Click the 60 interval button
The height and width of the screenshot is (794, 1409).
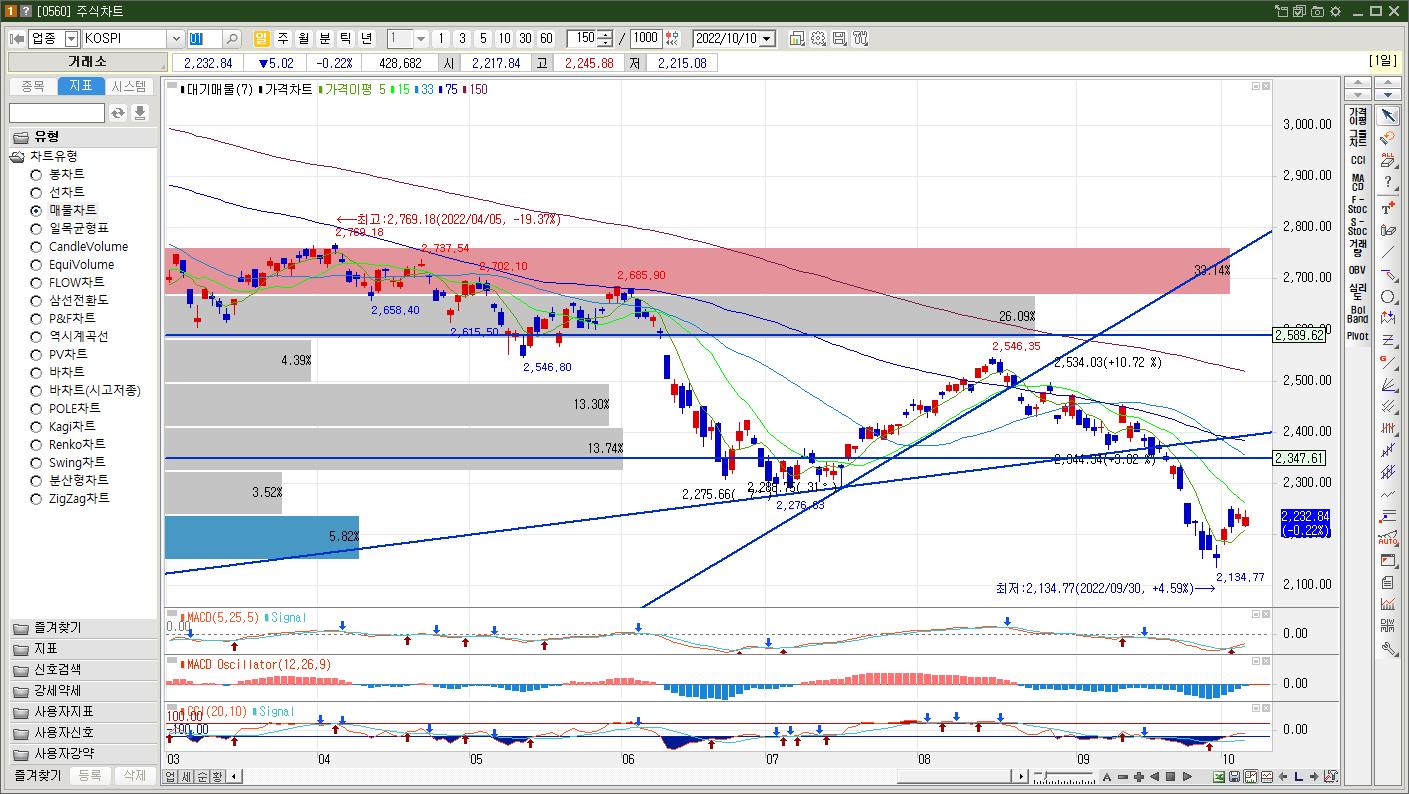point(546,38)
